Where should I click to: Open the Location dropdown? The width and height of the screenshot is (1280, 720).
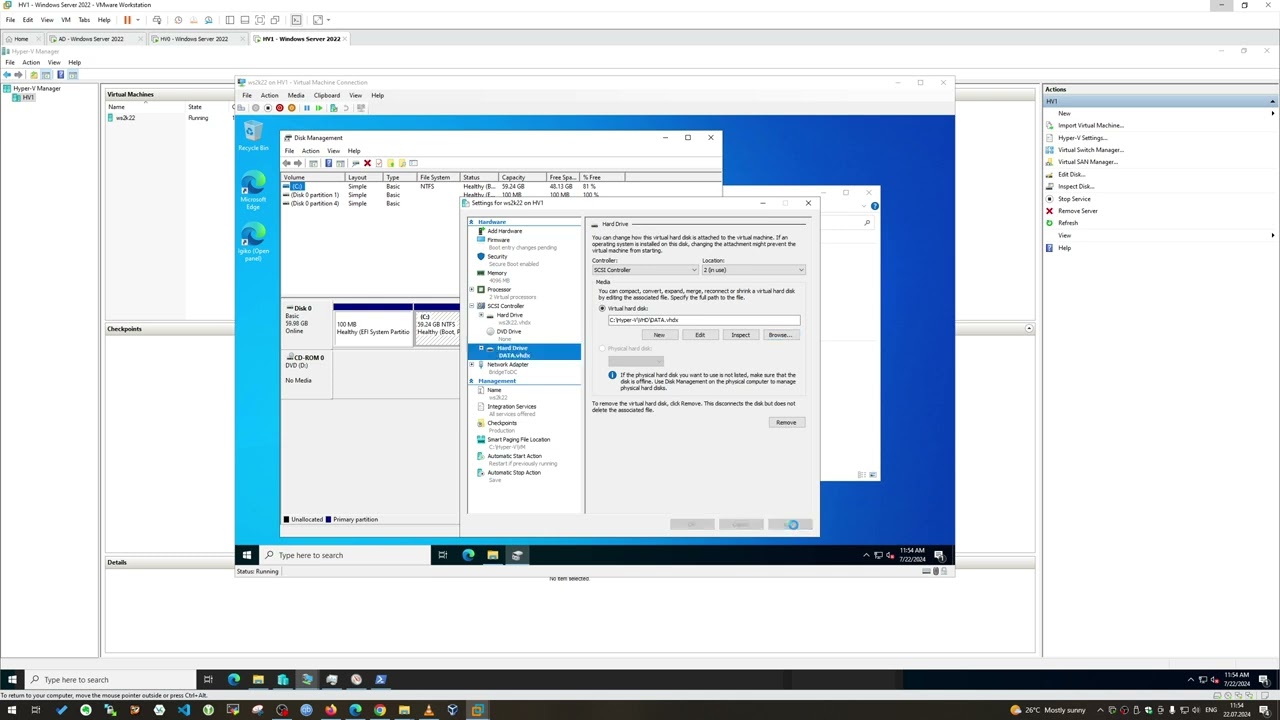[754, 270]
